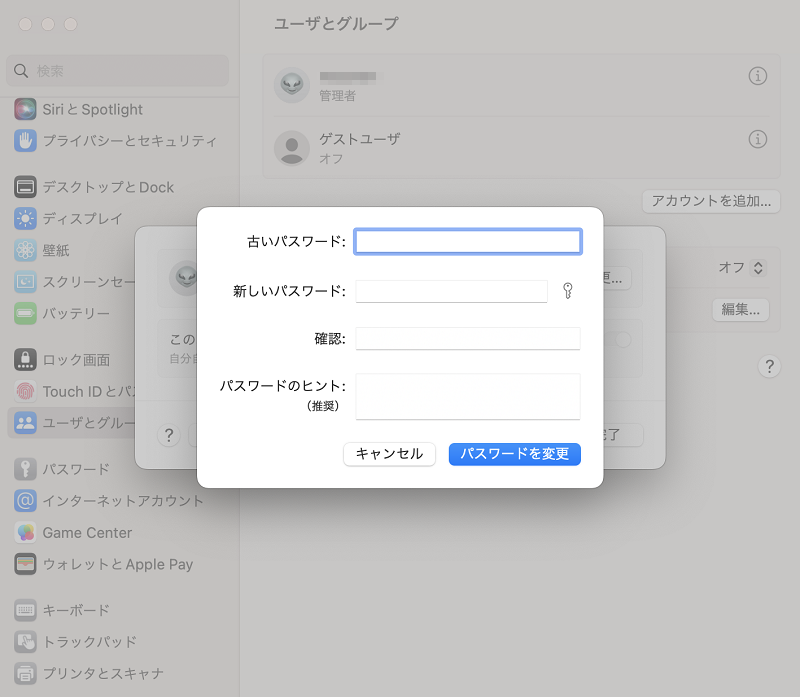Click the 新しいパスワード field
Image resolution: width=800 pixels, height=697 pixels.
point(452,291)
